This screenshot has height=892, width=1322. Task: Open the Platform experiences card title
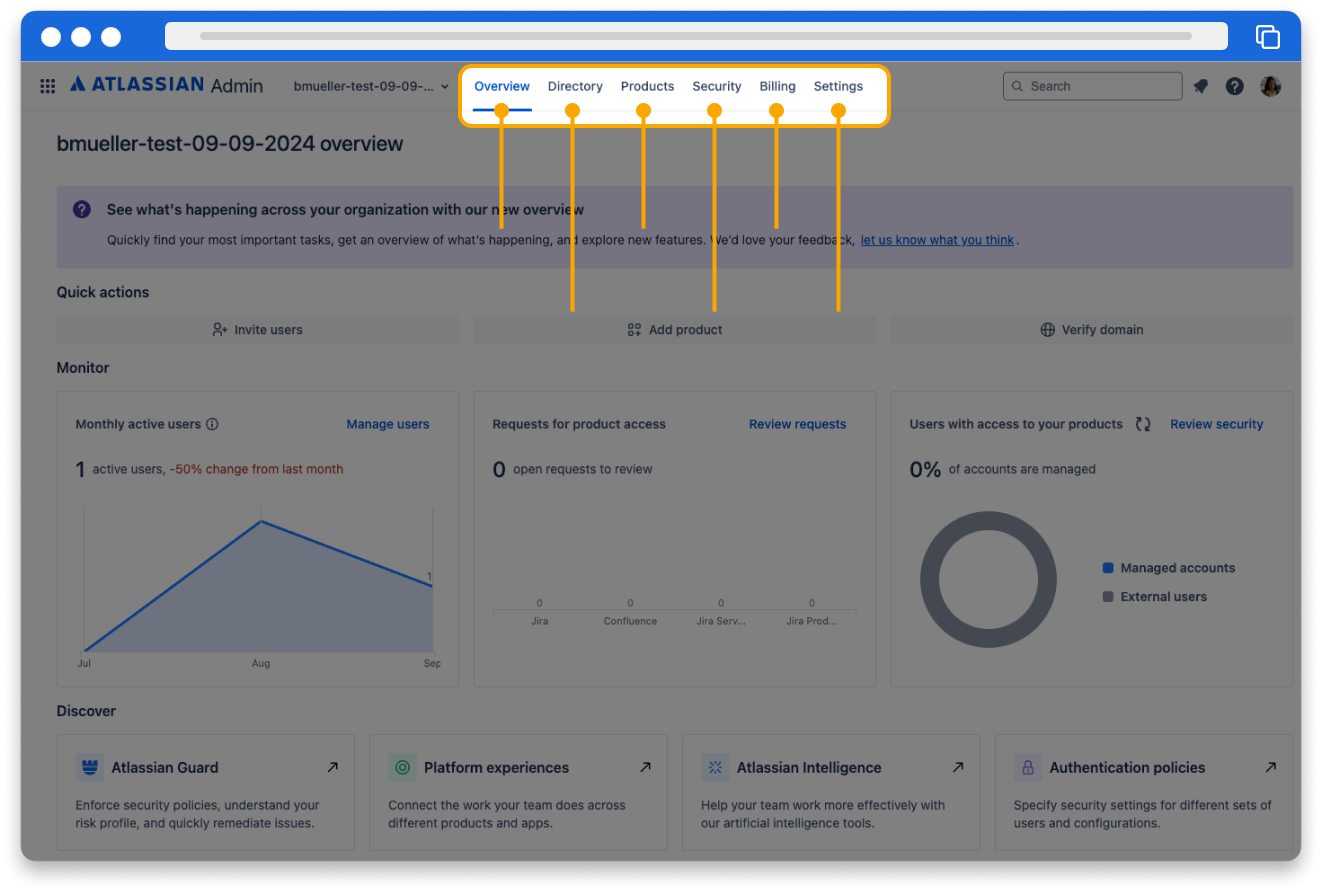pos(496,768)
